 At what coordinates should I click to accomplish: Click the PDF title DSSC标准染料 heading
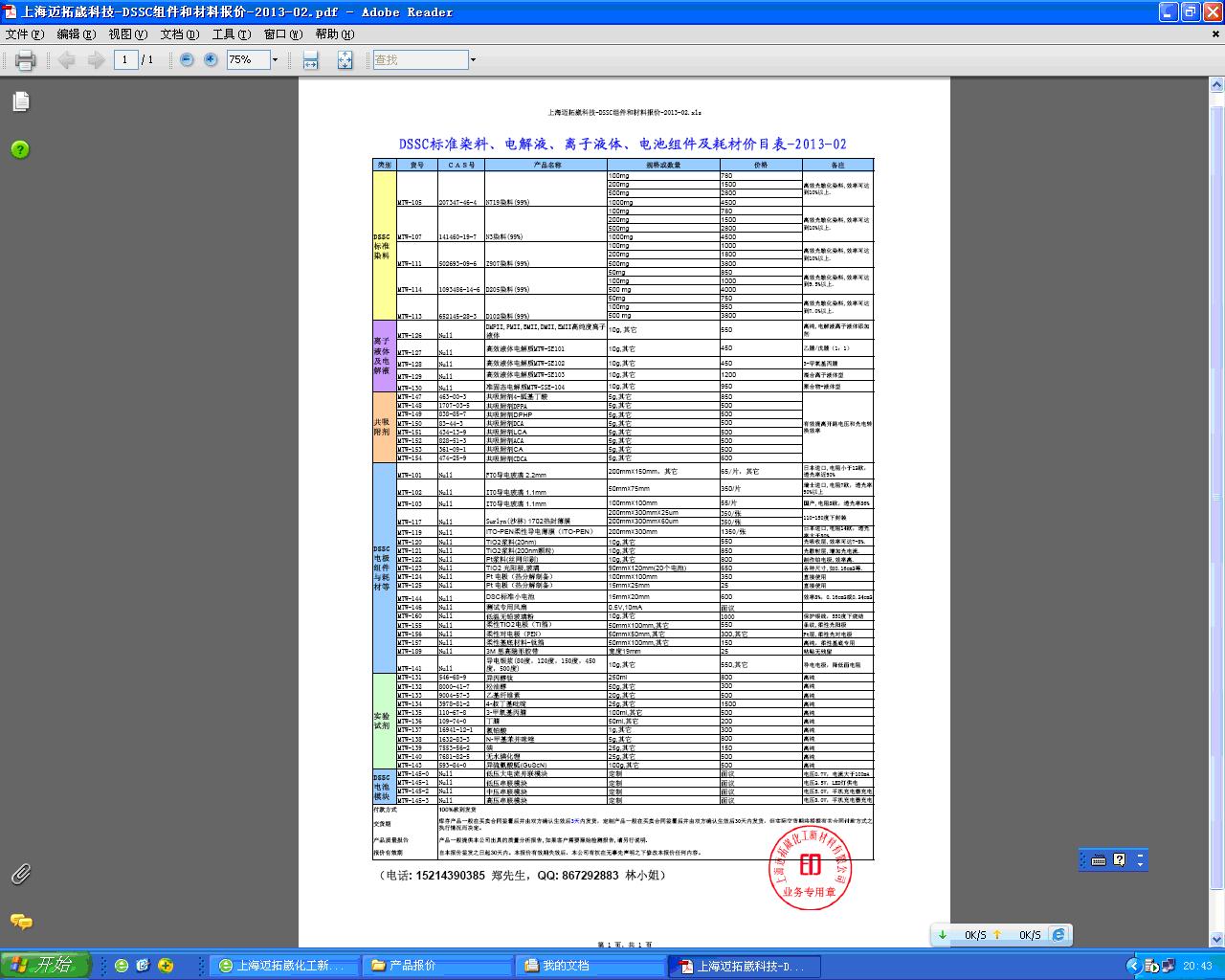(x=623, y=145)
